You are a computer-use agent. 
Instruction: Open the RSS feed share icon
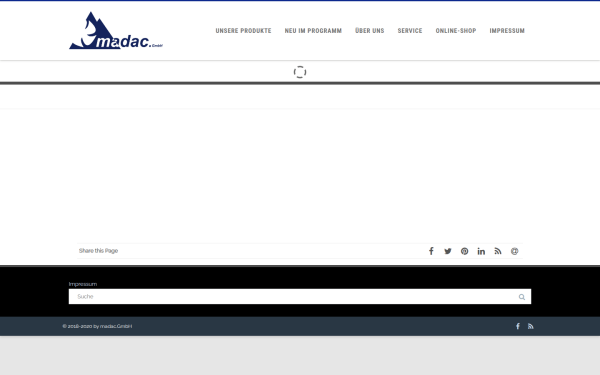click(x=498, y=251)
